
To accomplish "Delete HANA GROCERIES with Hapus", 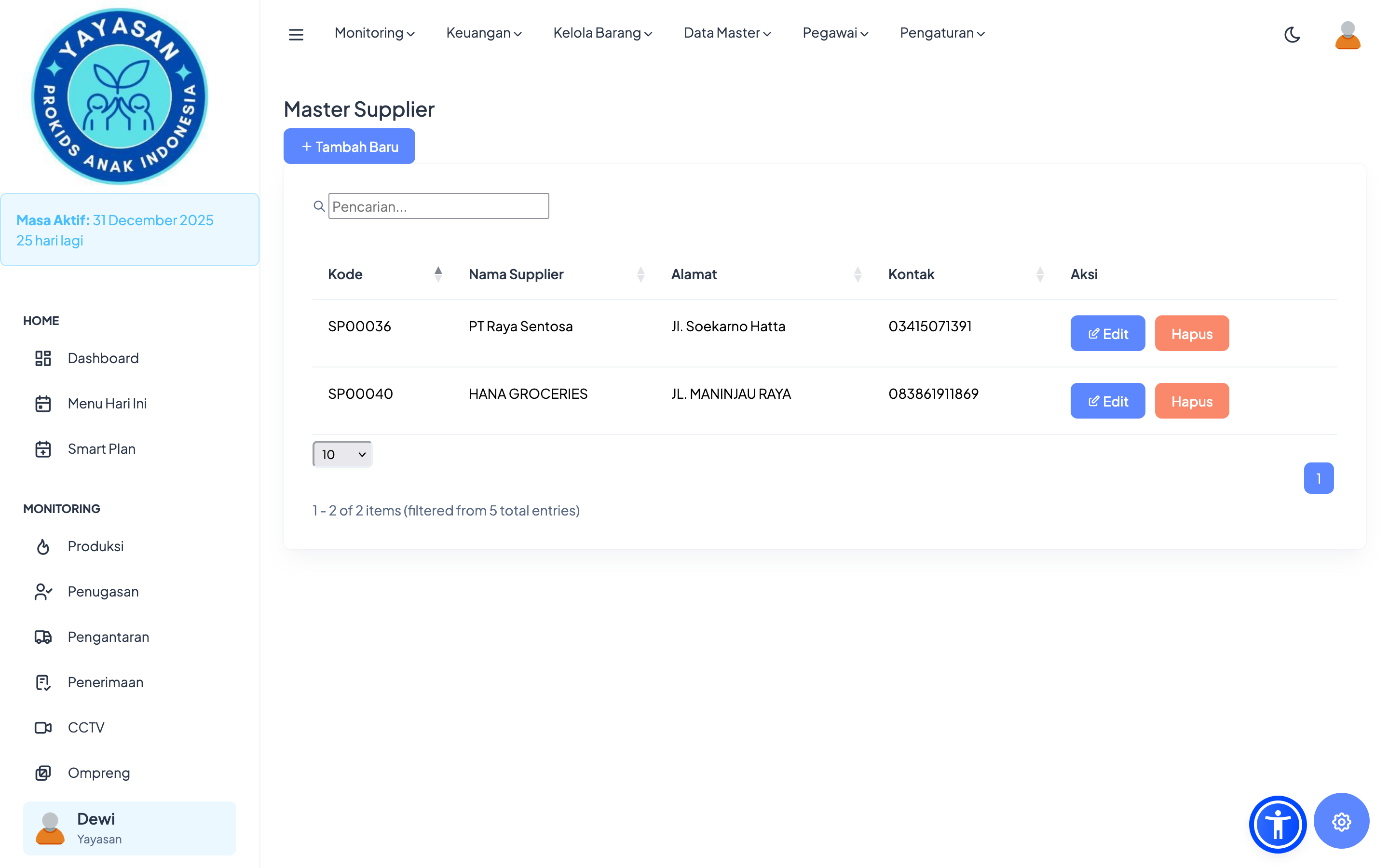I will point(1191,401).
